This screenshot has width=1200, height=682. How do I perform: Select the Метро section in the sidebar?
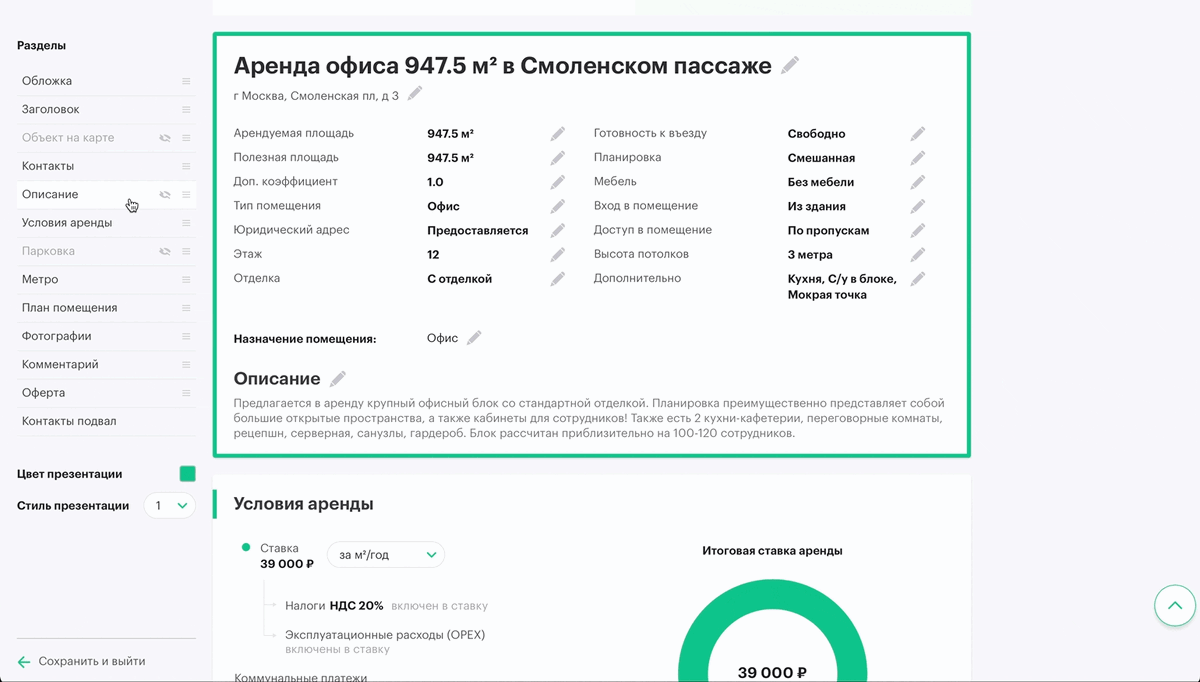click(x=42, y=279)
